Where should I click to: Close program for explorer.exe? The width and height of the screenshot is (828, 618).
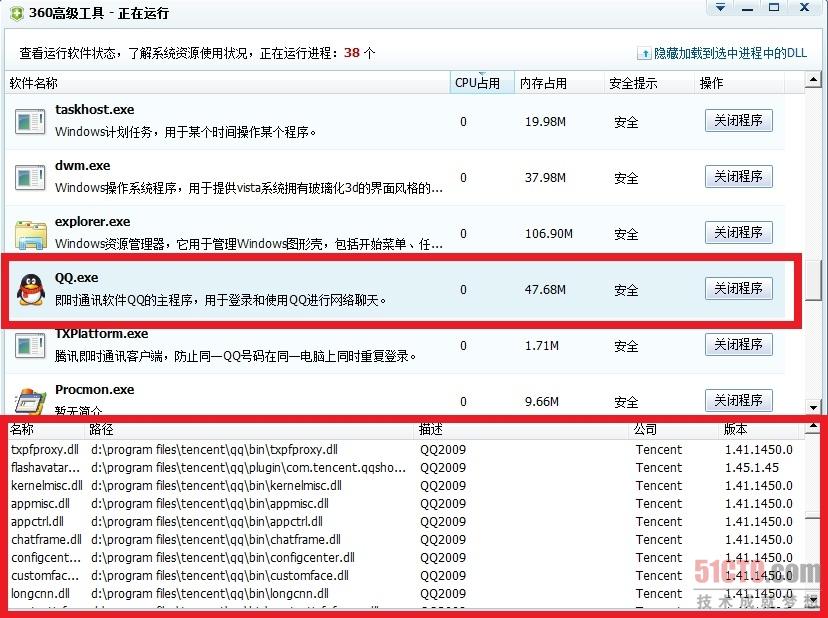click(x=739, y=233)
